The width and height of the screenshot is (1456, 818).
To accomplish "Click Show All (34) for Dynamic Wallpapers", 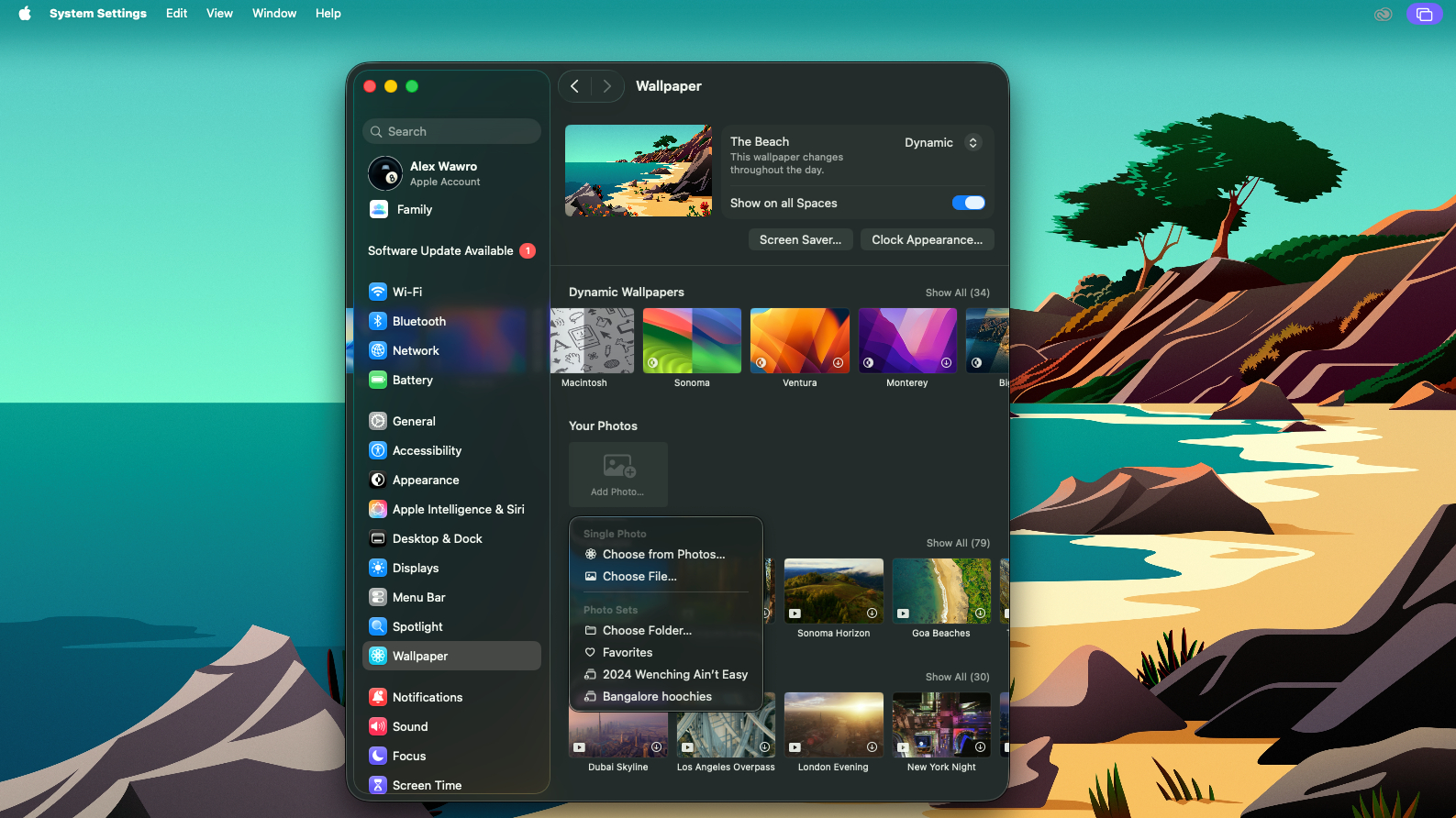I will coord(957,293).
